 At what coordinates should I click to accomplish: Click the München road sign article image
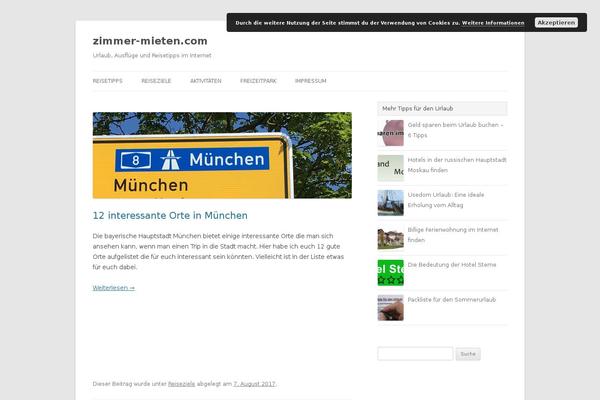click(222, 155)
